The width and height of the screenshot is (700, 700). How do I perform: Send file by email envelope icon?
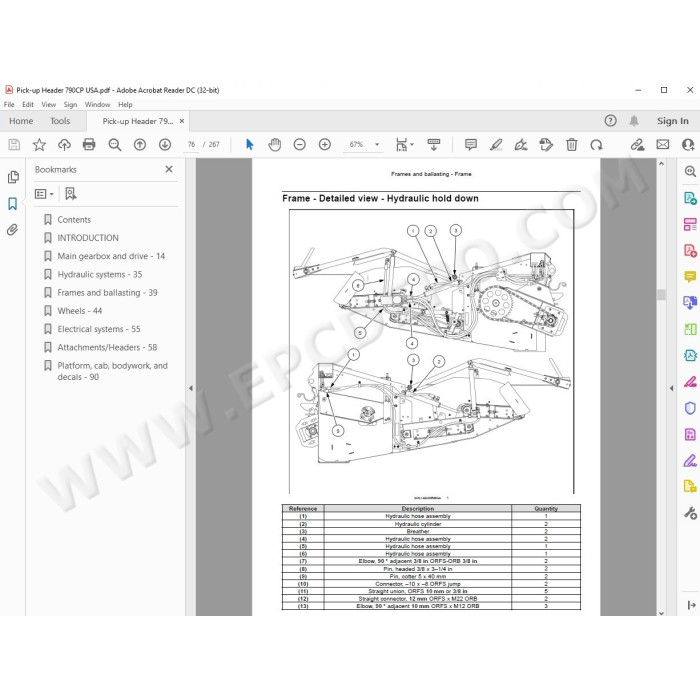click(663, 145)
